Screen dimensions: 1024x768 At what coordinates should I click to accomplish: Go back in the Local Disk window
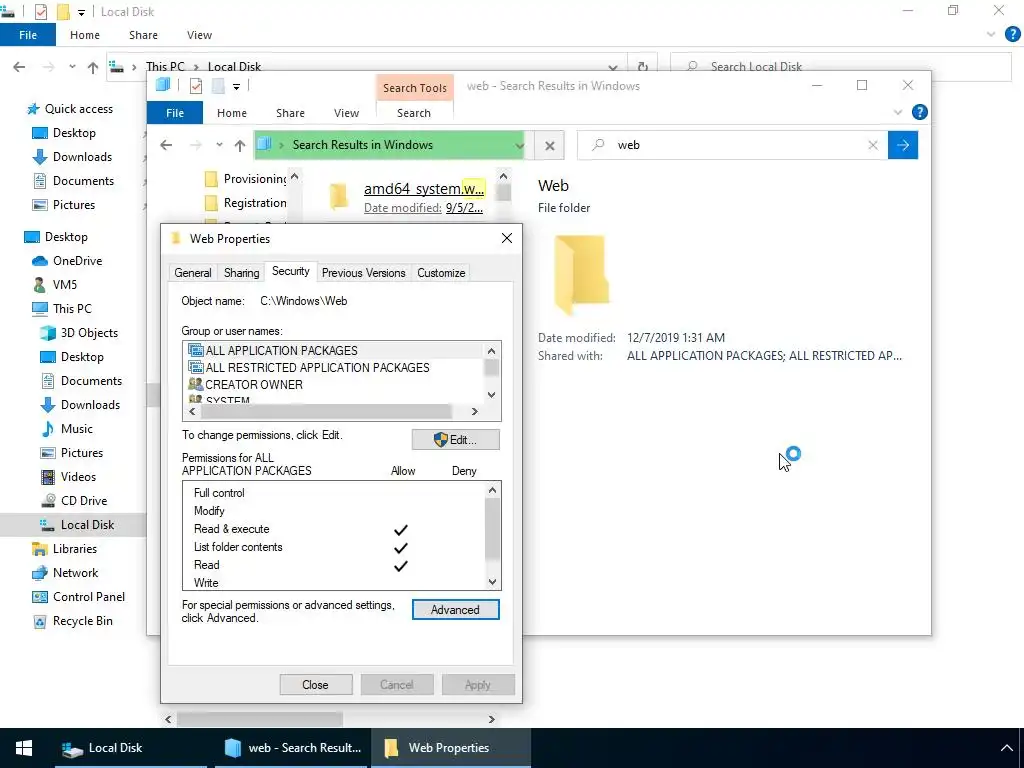click(20, 67)
